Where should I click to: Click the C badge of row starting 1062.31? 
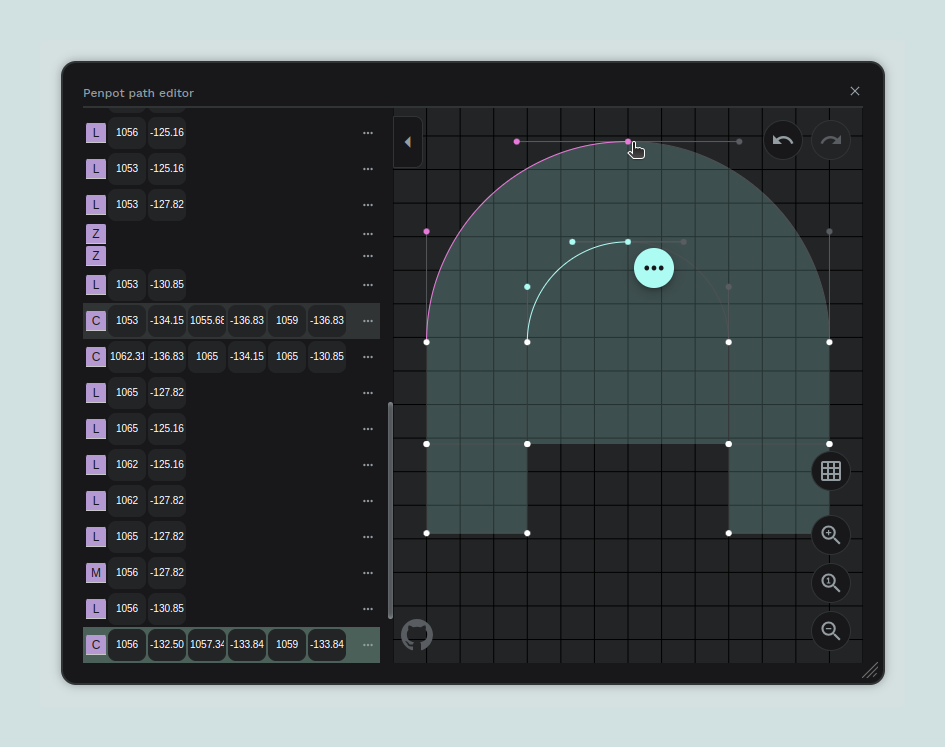pos(96,357)
